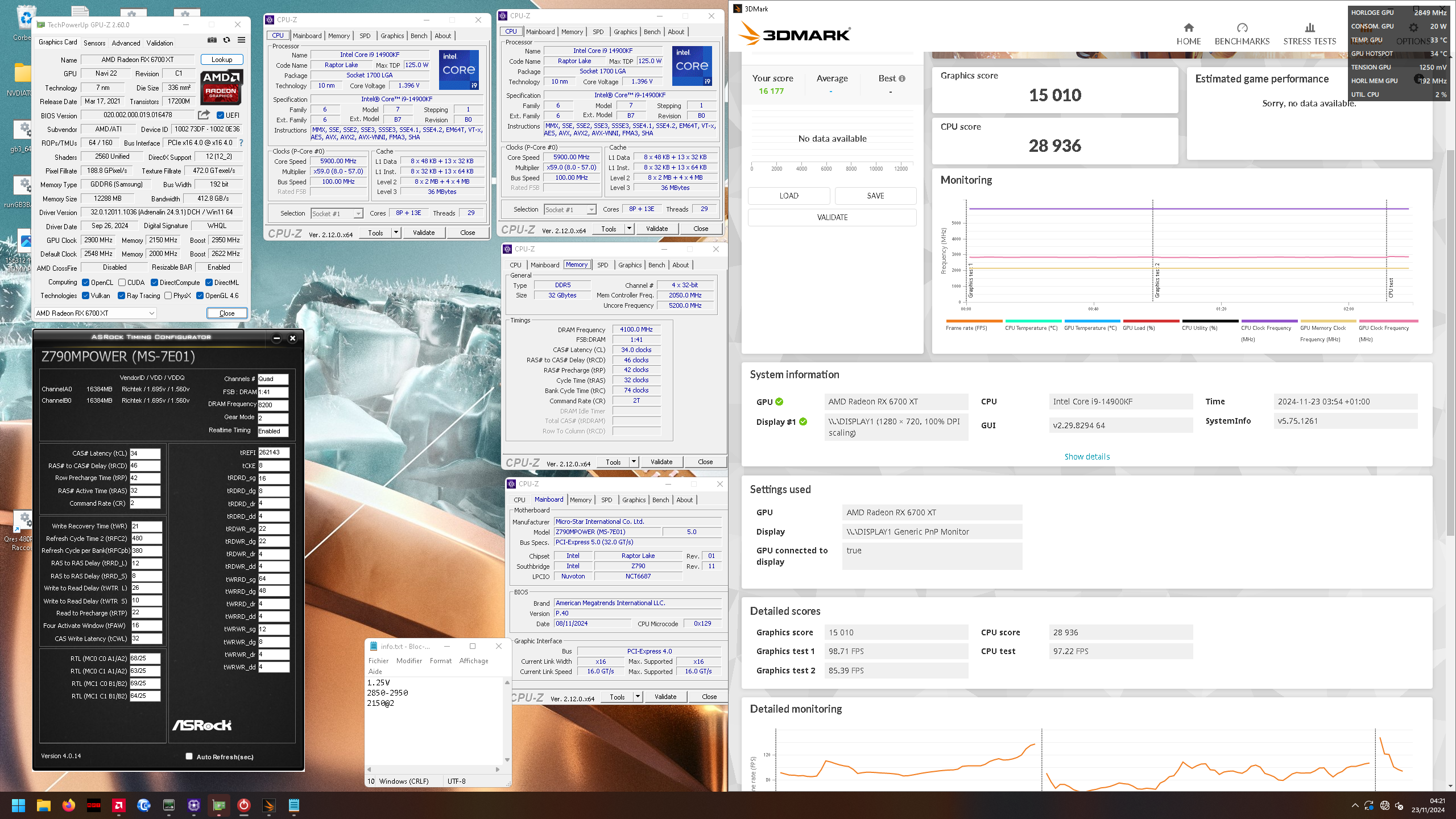Click the AMD Radeon Graphics logo in GPU-Z
Image resolution: width=1456 pixels, height=819 pixels.
(221, 87)
